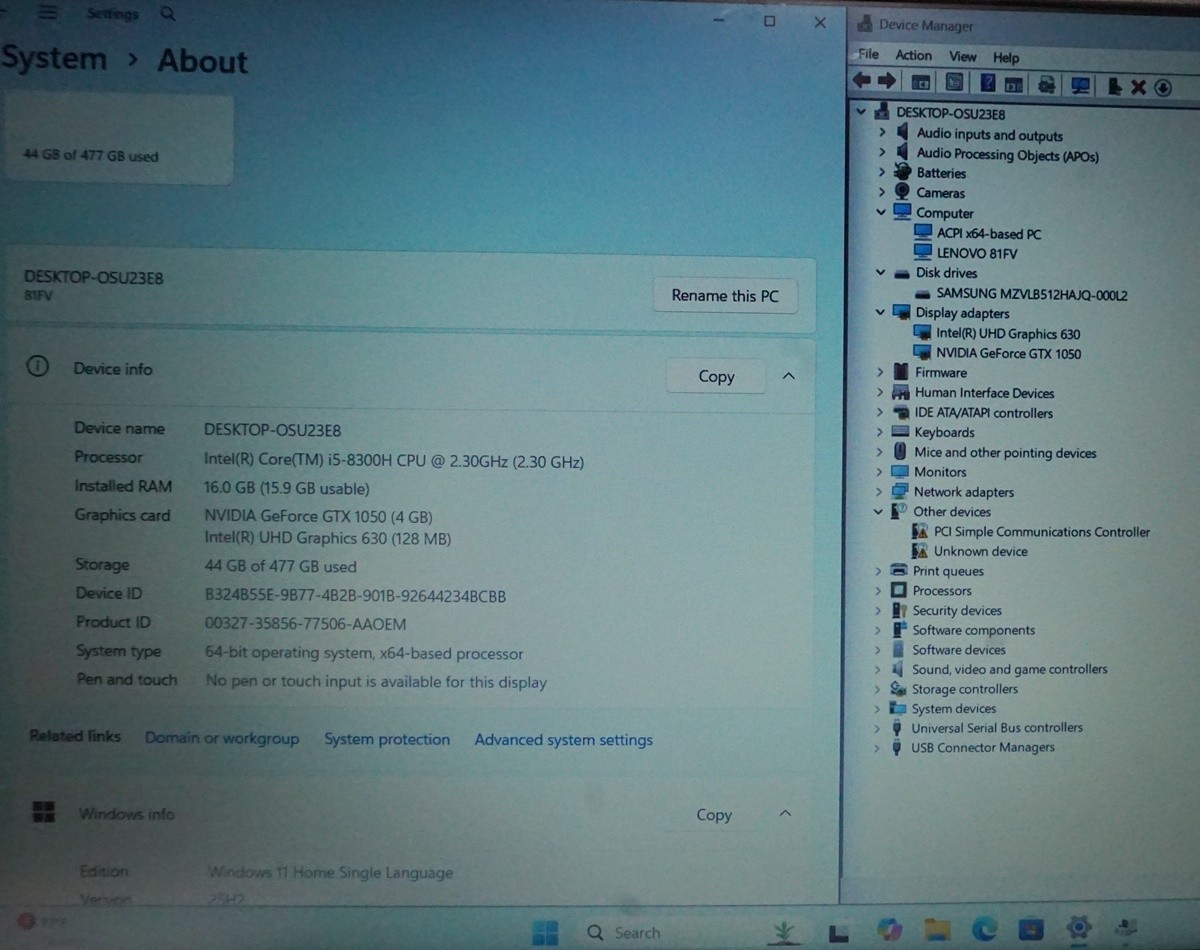Screen dimensions: 1200x950
Task: Click the Scan for hardware changes monitor icon
Action: [1080, 86]
